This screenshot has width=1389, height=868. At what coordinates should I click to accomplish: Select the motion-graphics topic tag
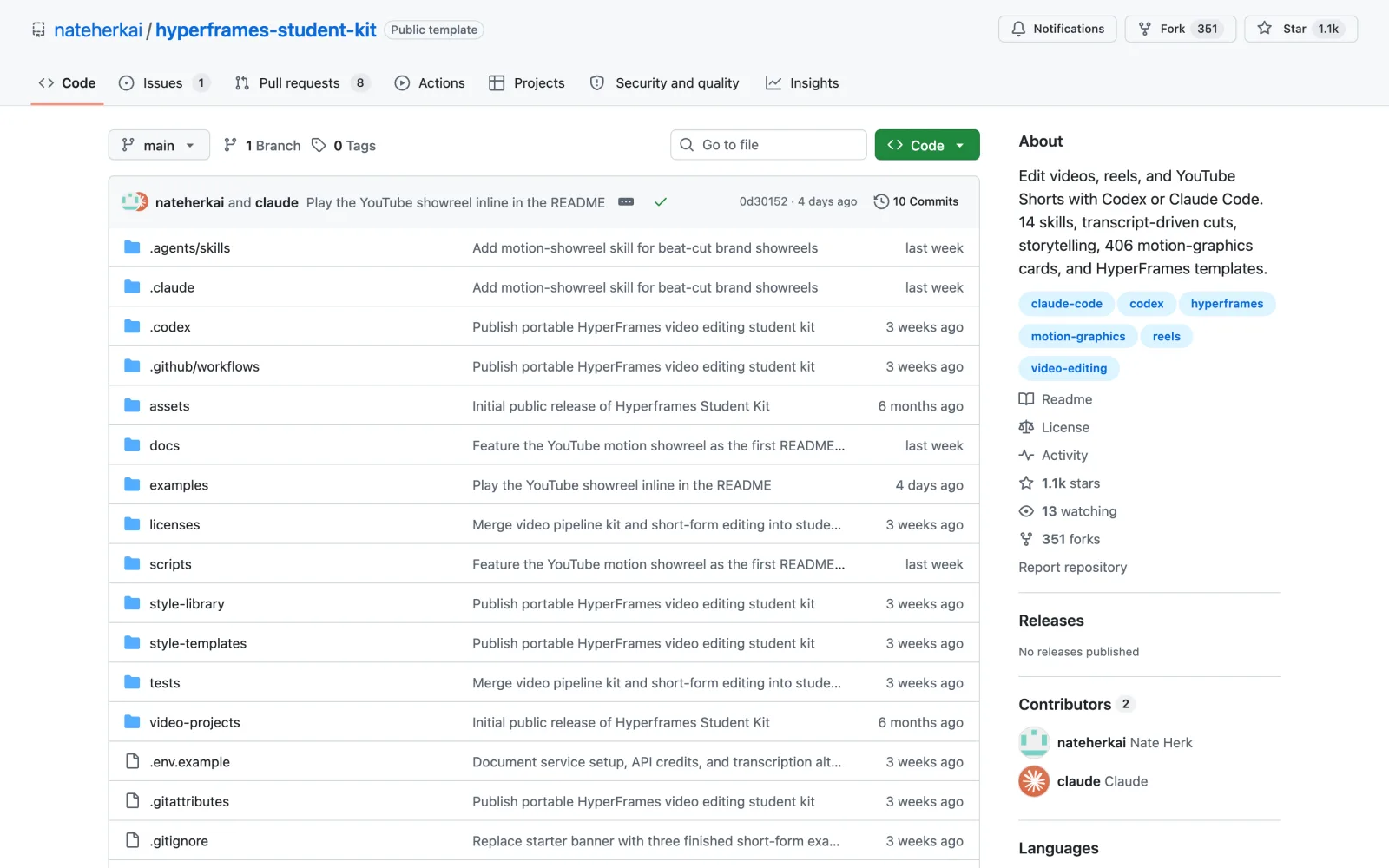click(1077, 337)
